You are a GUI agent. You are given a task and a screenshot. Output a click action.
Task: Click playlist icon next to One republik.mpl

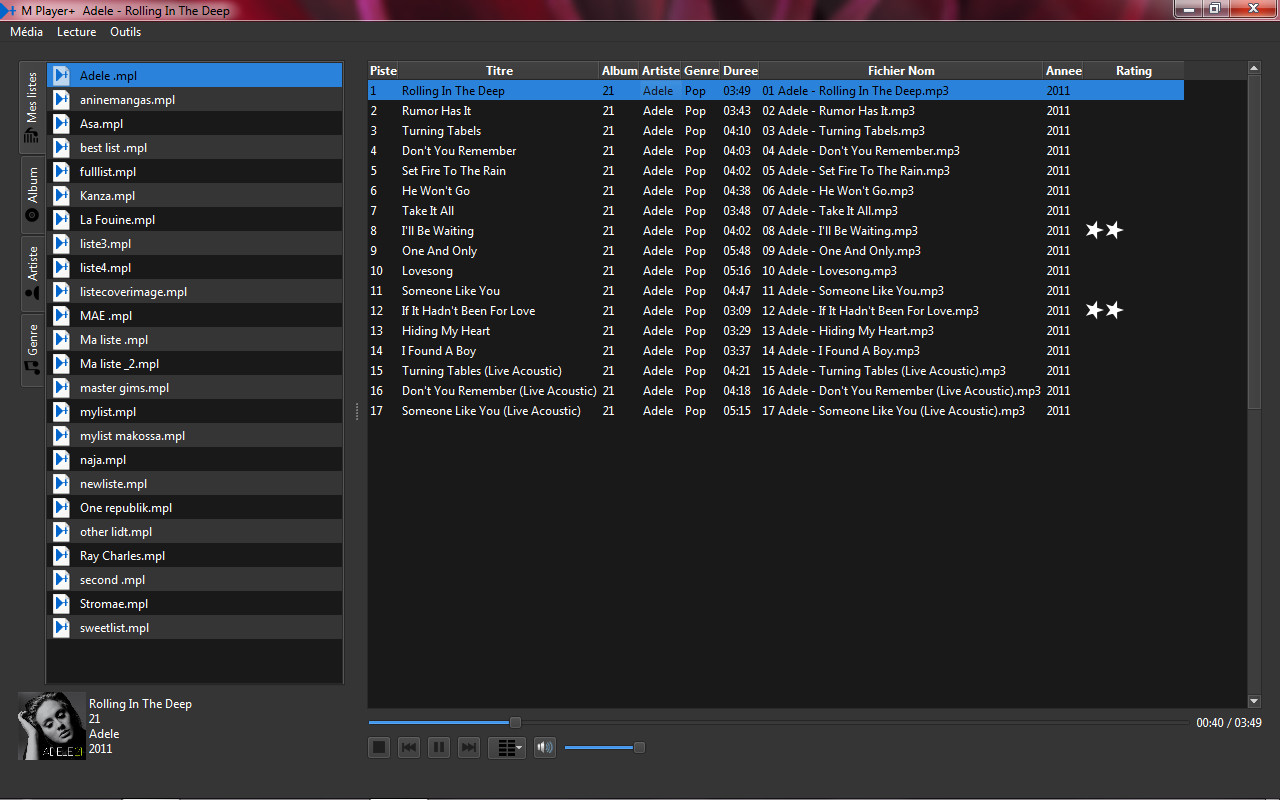[61, 507]
